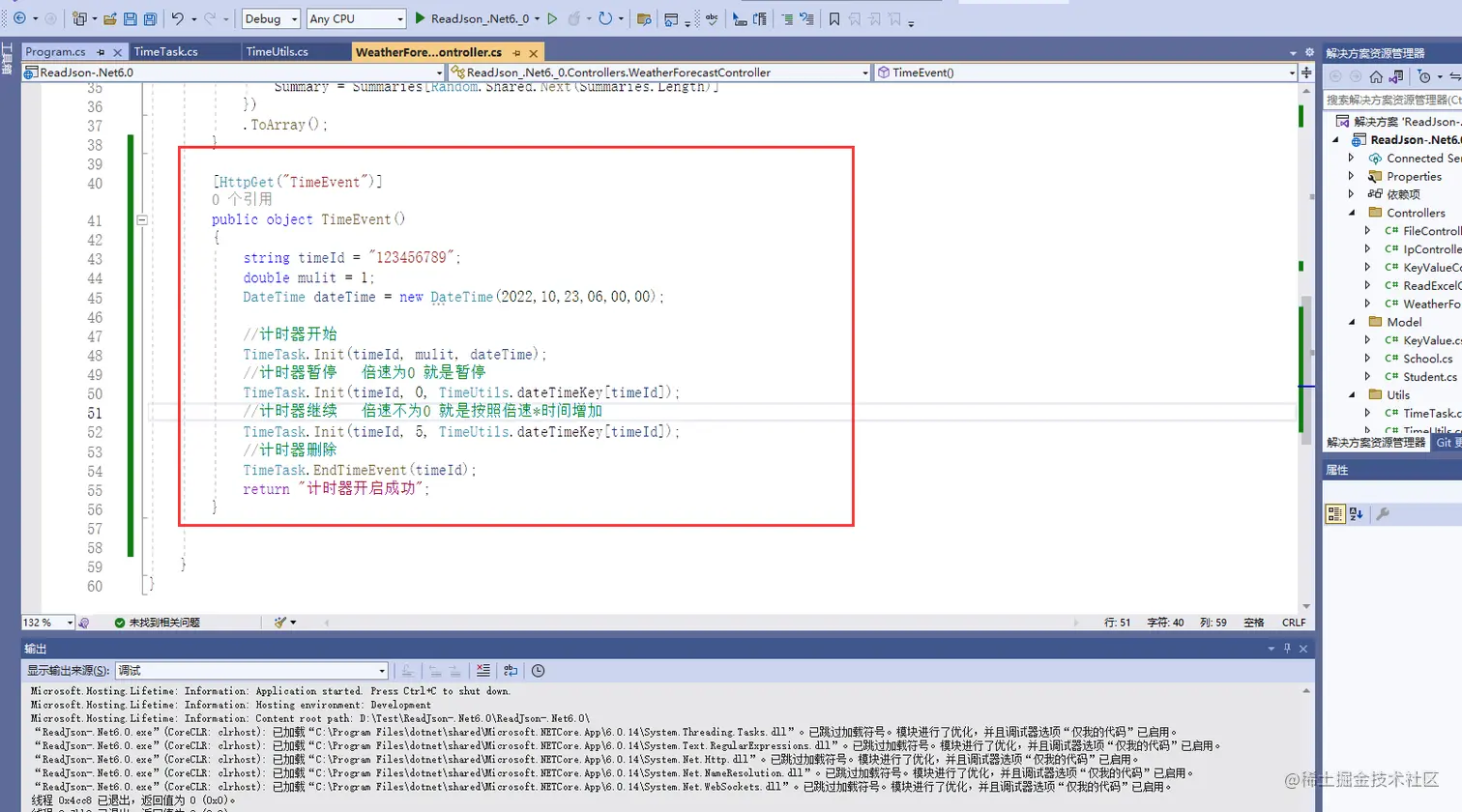Click the Navigate Backward arrow in toolbar

(19, 18)
